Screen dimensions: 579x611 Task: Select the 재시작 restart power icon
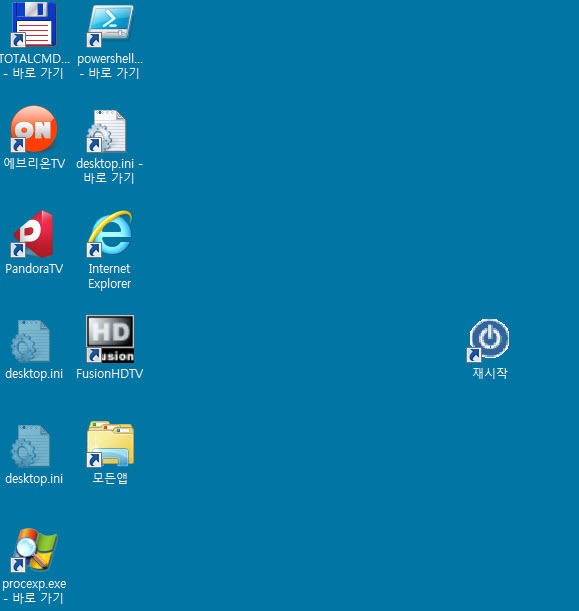[489, 340]
